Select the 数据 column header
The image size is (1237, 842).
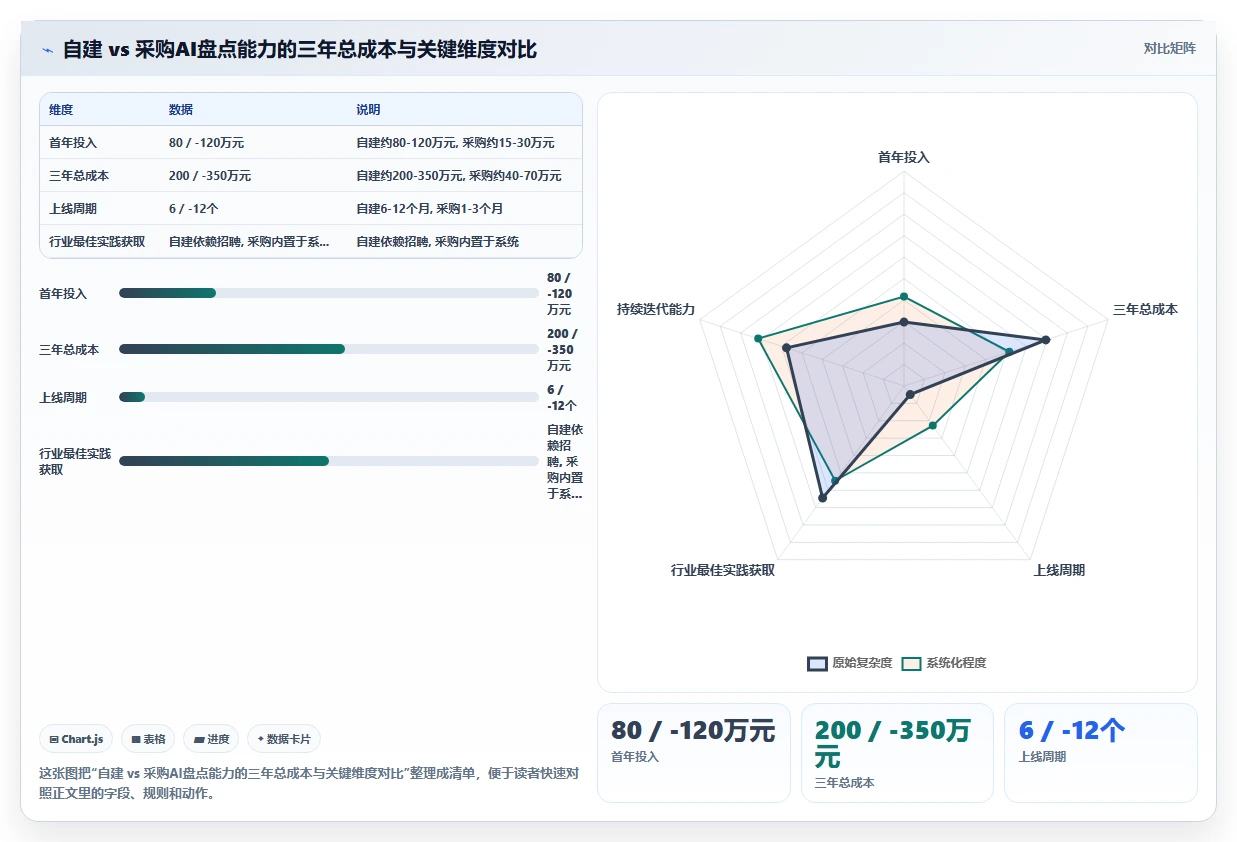(181, 110)
